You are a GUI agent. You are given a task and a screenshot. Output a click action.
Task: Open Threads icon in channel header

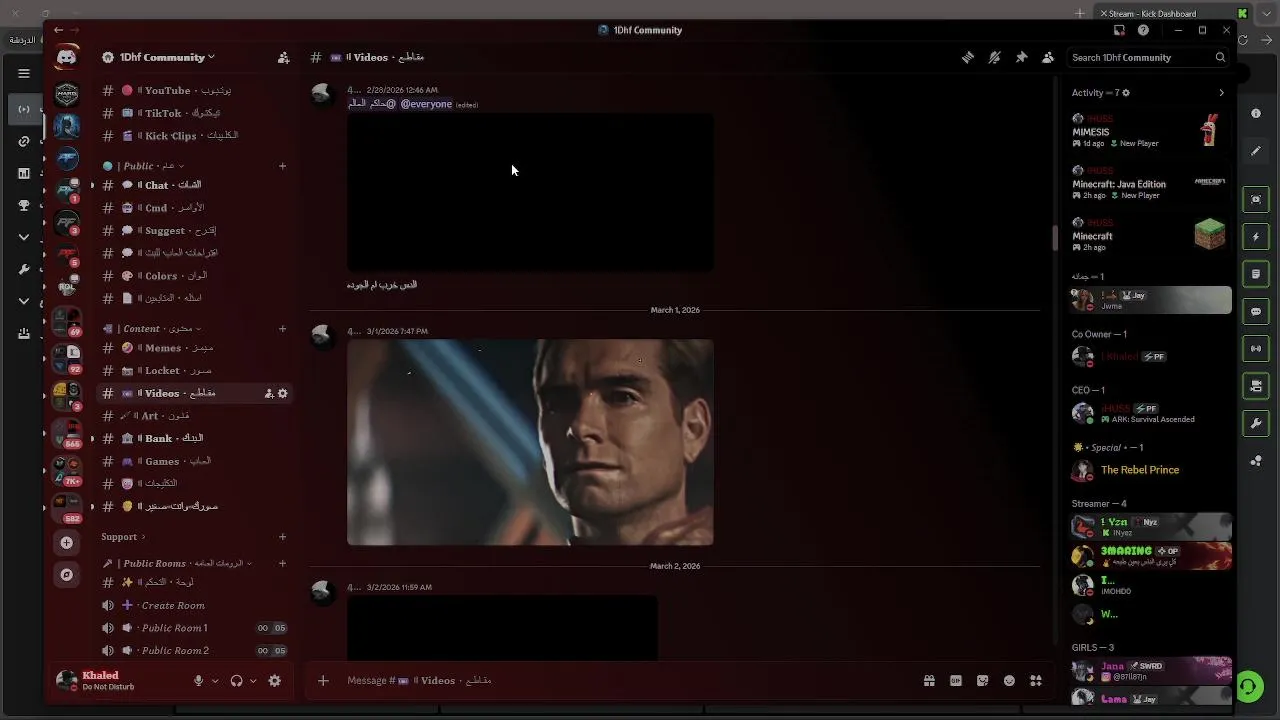click(968, 58)
